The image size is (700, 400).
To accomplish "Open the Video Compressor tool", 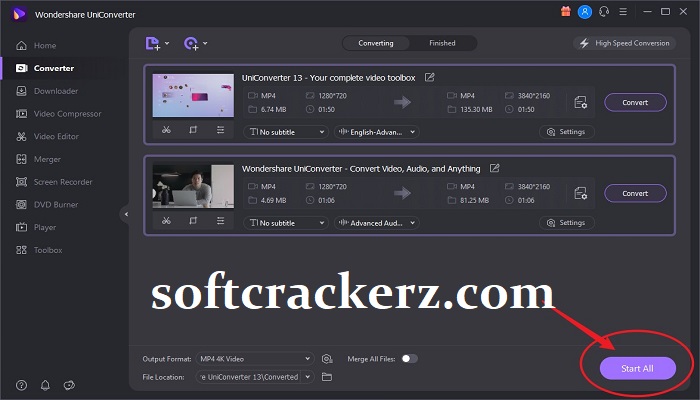I will coord(58,114).
